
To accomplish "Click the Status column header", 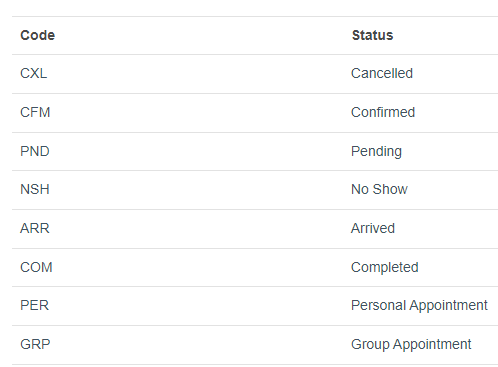I will (x=372, y=35).
